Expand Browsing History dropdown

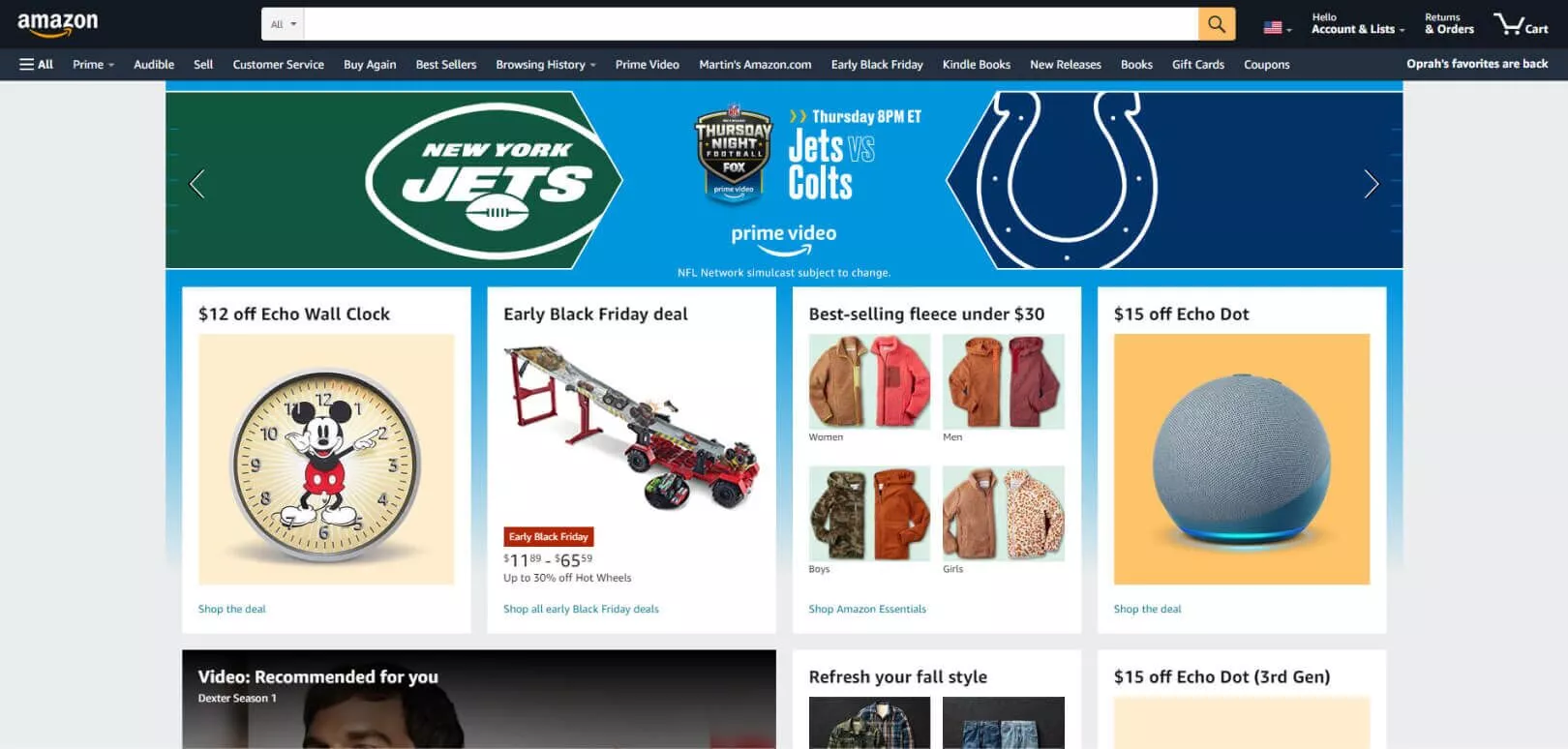coord(546,64)
